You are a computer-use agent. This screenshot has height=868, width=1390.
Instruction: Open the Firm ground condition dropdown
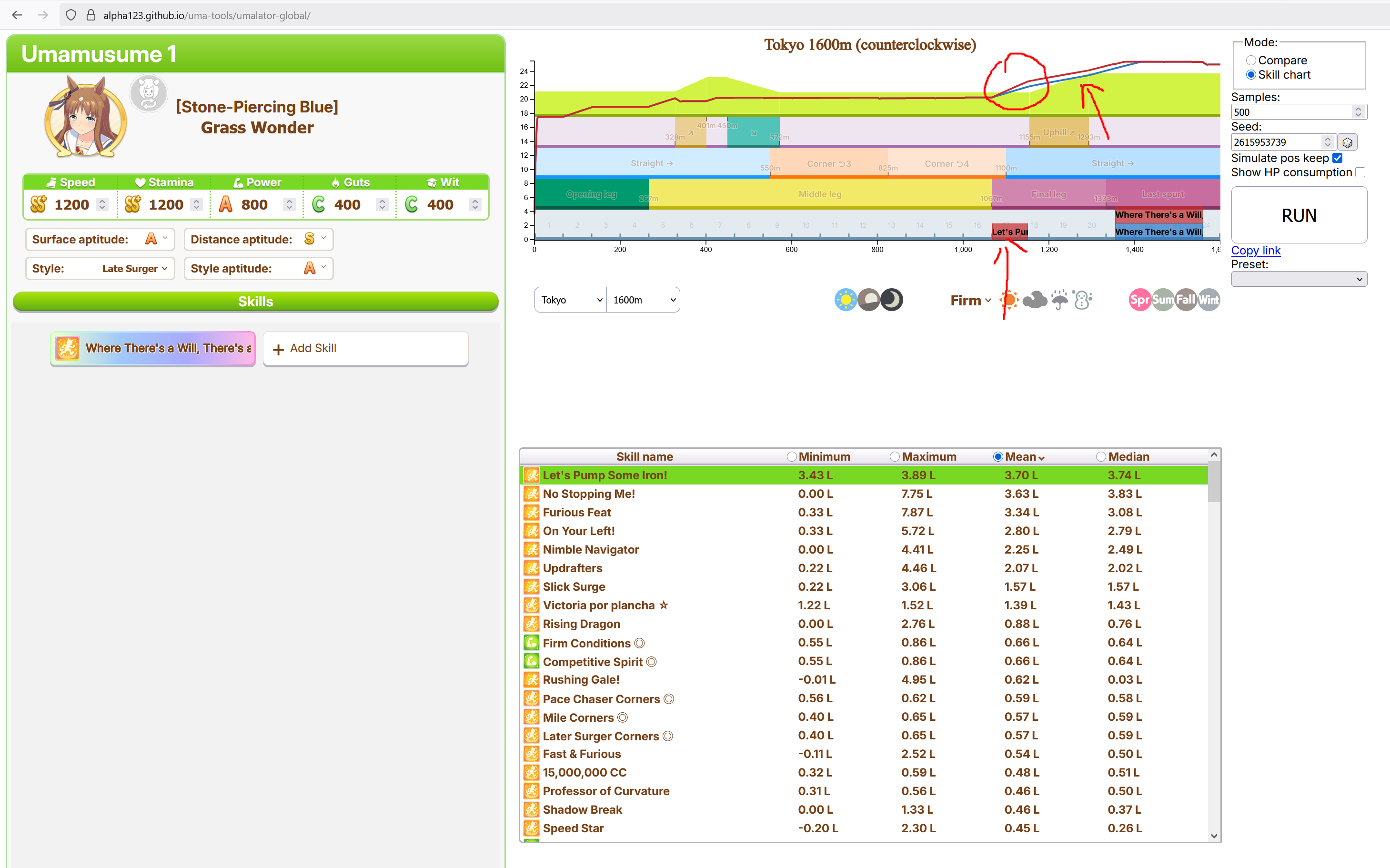[x=970, y=300]
